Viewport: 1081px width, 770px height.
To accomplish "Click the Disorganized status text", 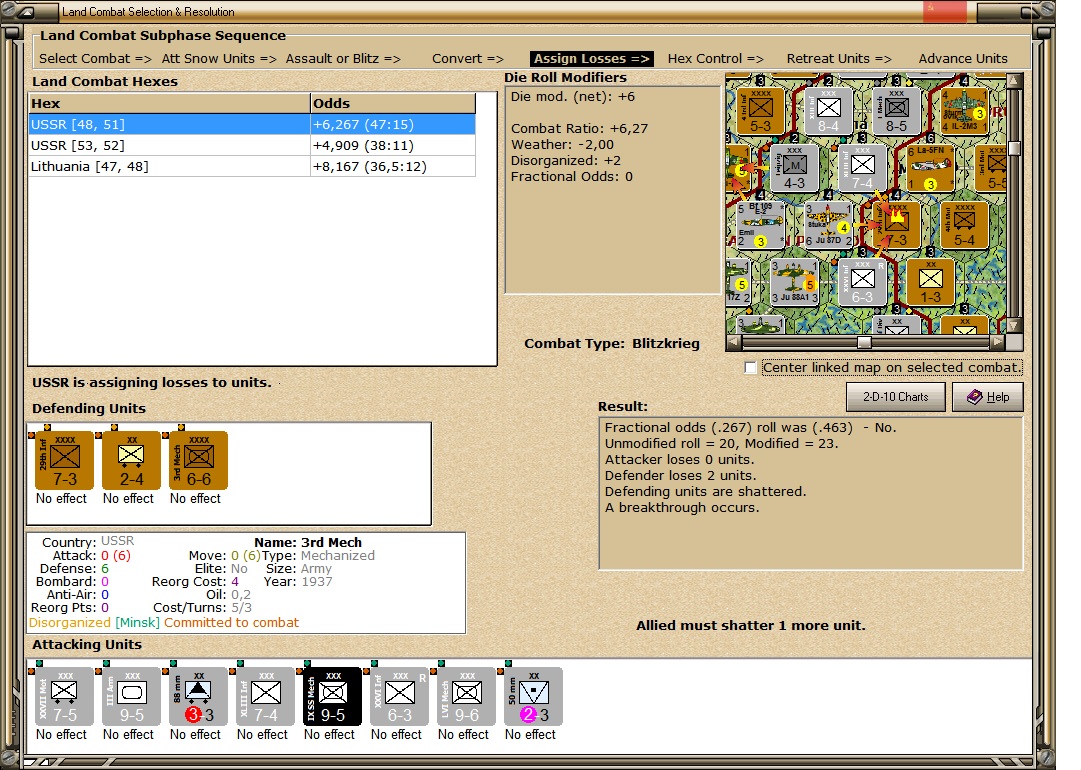I will [x=70, y=622].
